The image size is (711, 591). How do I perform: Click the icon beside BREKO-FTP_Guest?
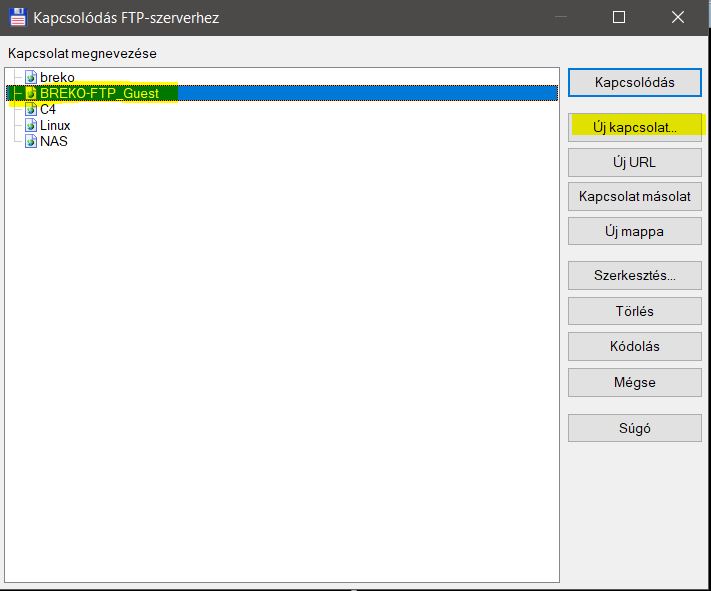pyautogui.click(x=31, y=93)
